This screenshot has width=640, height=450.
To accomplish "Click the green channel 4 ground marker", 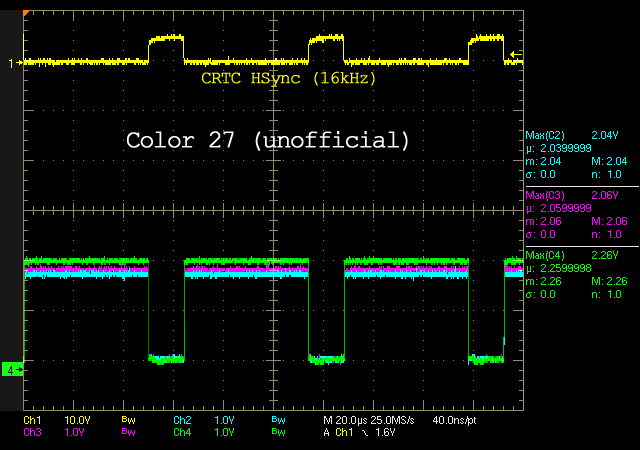I will tap(12, 370).
